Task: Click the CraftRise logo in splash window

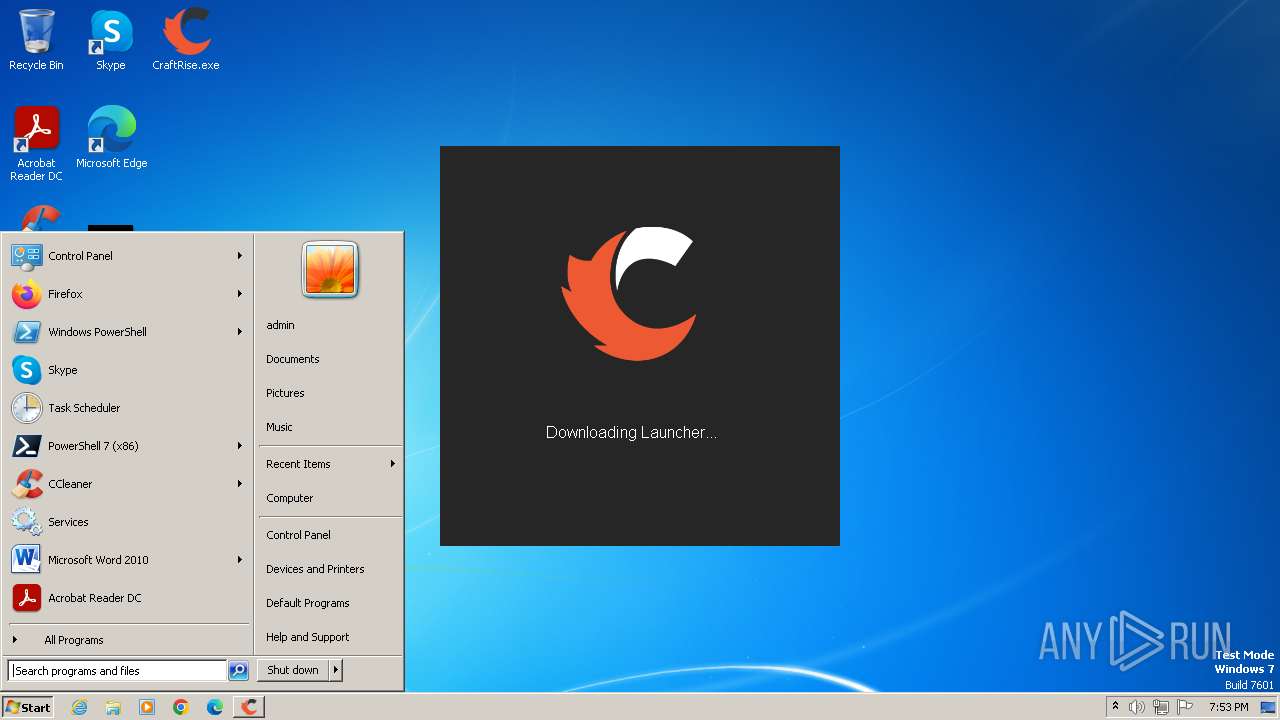Action: (630, 294)
